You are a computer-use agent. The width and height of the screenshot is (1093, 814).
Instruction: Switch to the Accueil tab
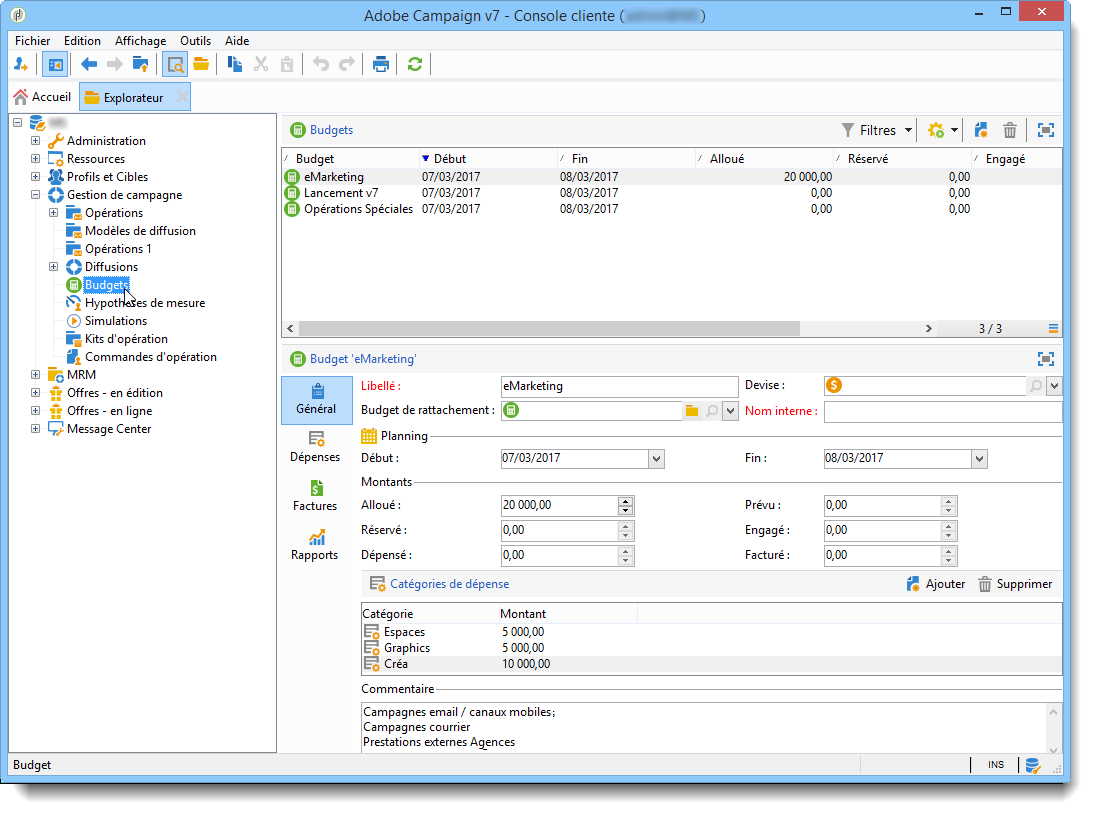pos(42,97)
